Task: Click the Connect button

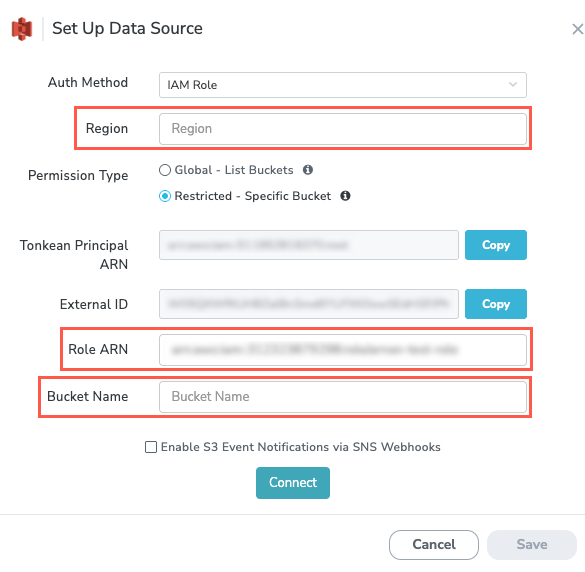Action: (x=292, y=482)
